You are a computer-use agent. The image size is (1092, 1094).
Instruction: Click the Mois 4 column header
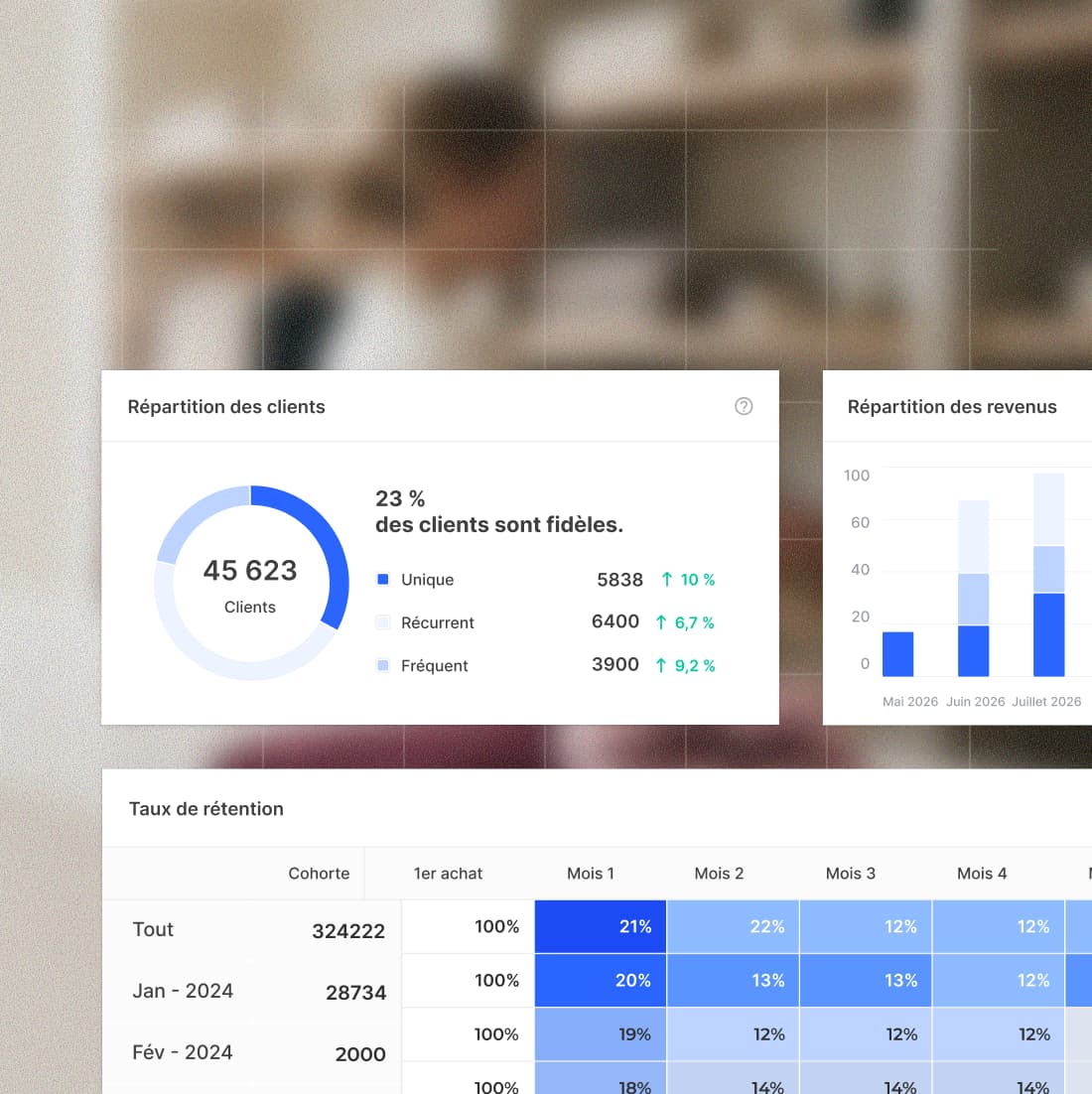click(982, 874)
